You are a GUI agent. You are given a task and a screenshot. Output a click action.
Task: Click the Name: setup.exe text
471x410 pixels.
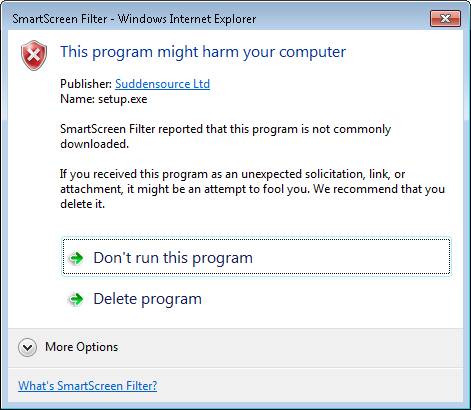coord(104,99)
